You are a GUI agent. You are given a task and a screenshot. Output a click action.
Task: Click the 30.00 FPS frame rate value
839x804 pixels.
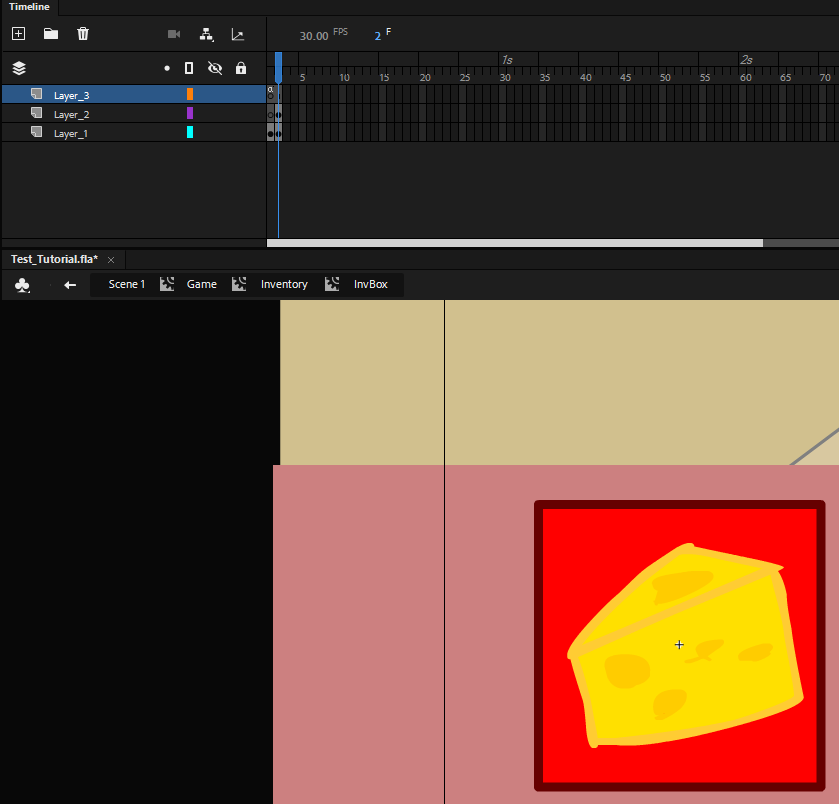[314, 36]
